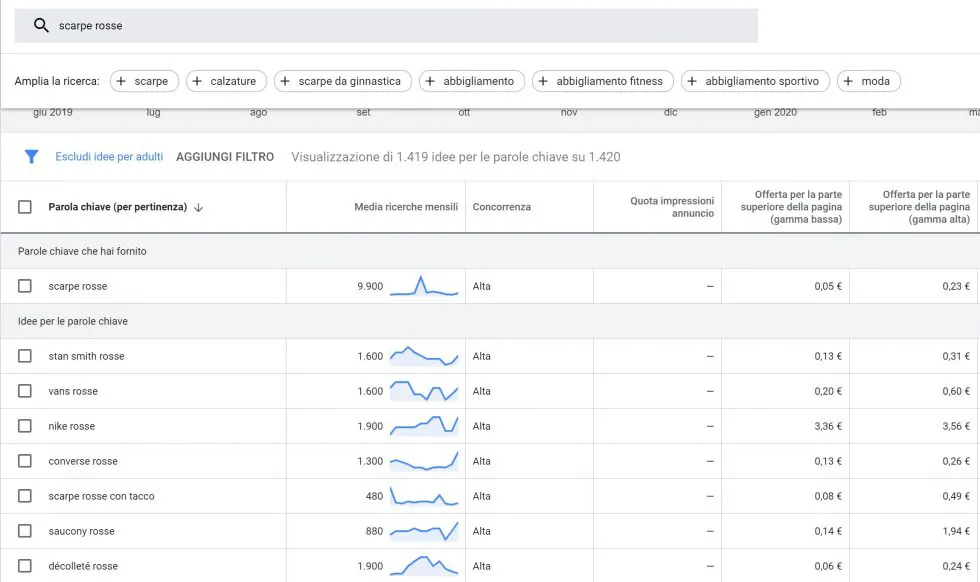Add moda suggestion chip
Screen dimensions: 980x582
point(869,81)
